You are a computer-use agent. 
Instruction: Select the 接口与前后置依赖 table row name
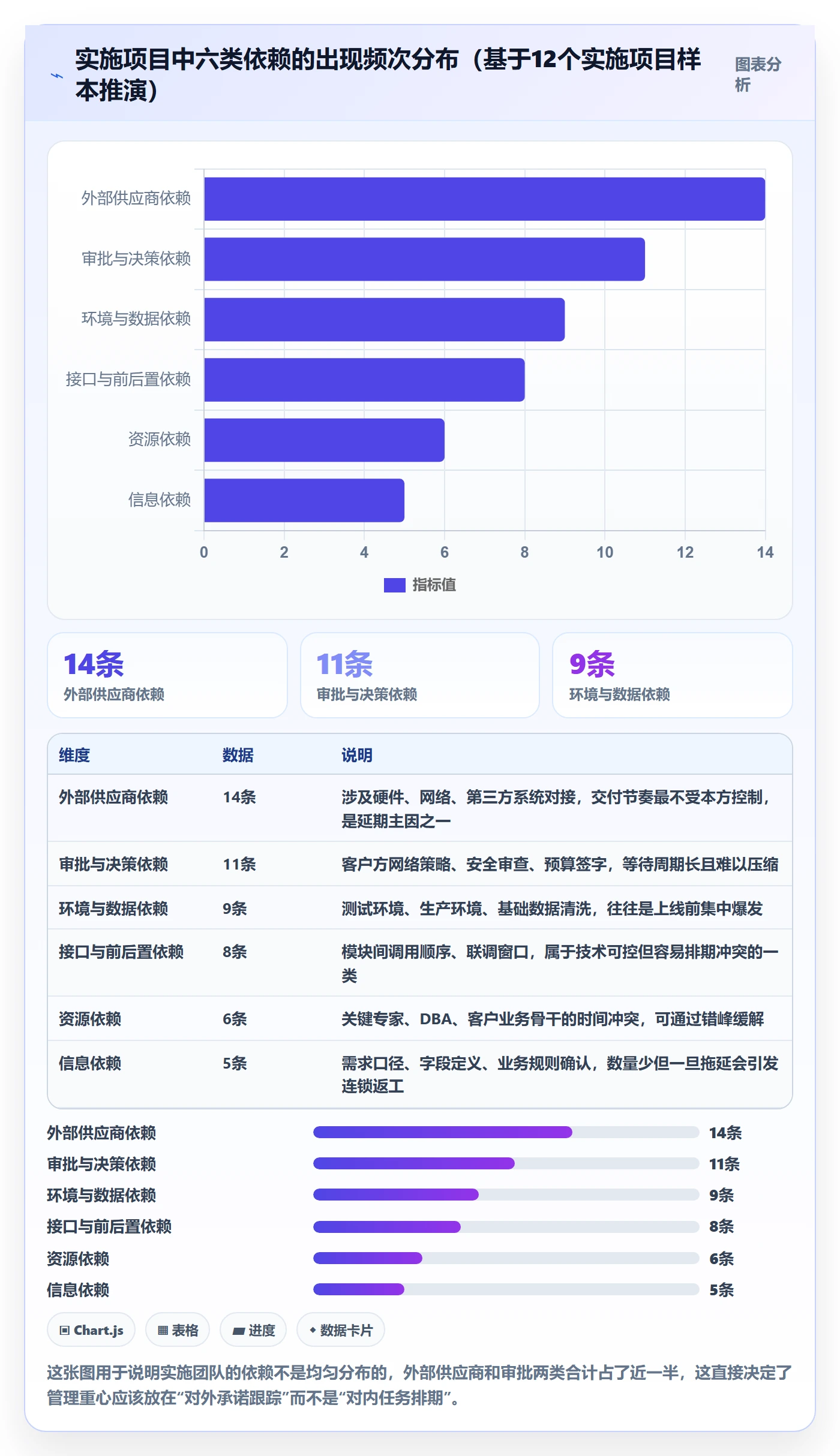pyautogui.click(x=121, y=952)
